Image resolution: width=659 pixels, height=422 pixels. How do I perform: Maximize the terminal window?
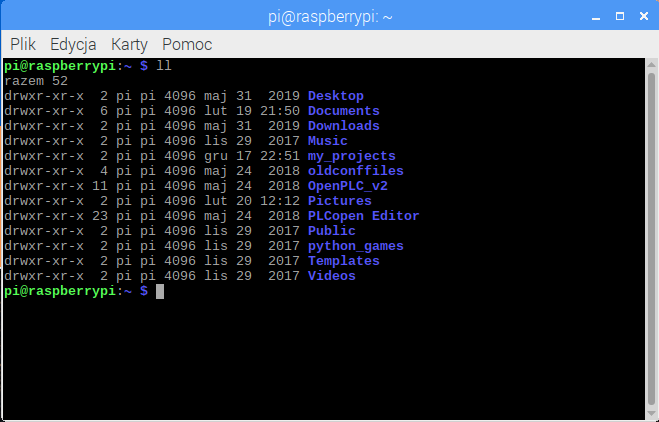612,16
